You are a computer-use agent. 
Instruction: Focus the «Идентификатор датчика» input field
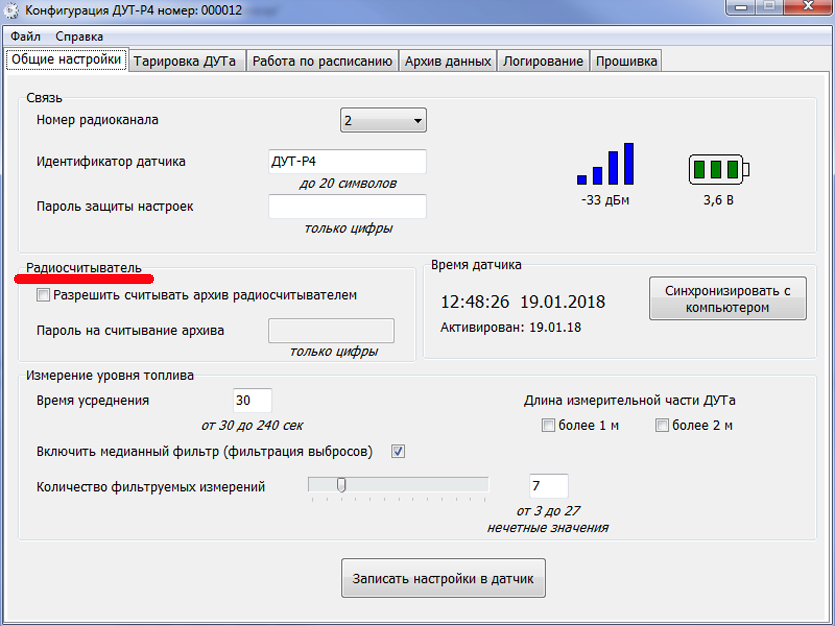coord(347,161)
